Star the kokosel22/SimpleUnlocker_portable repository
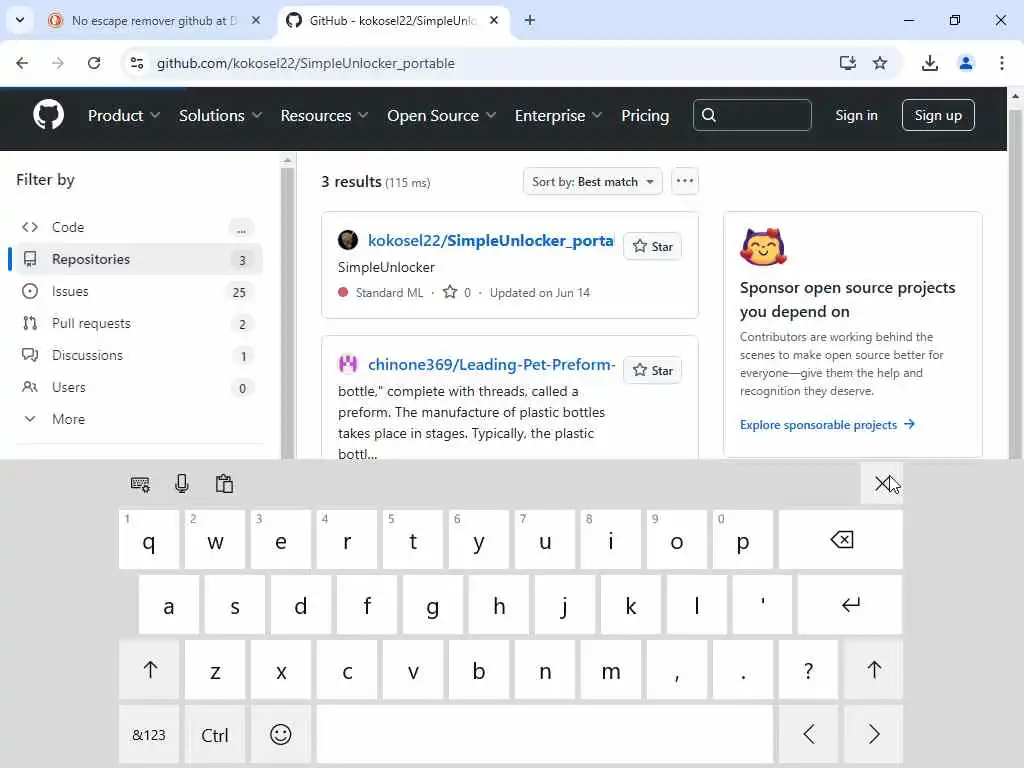This screenshot has width=1024, height=768. pyautogui.click(x=652, y=246)
